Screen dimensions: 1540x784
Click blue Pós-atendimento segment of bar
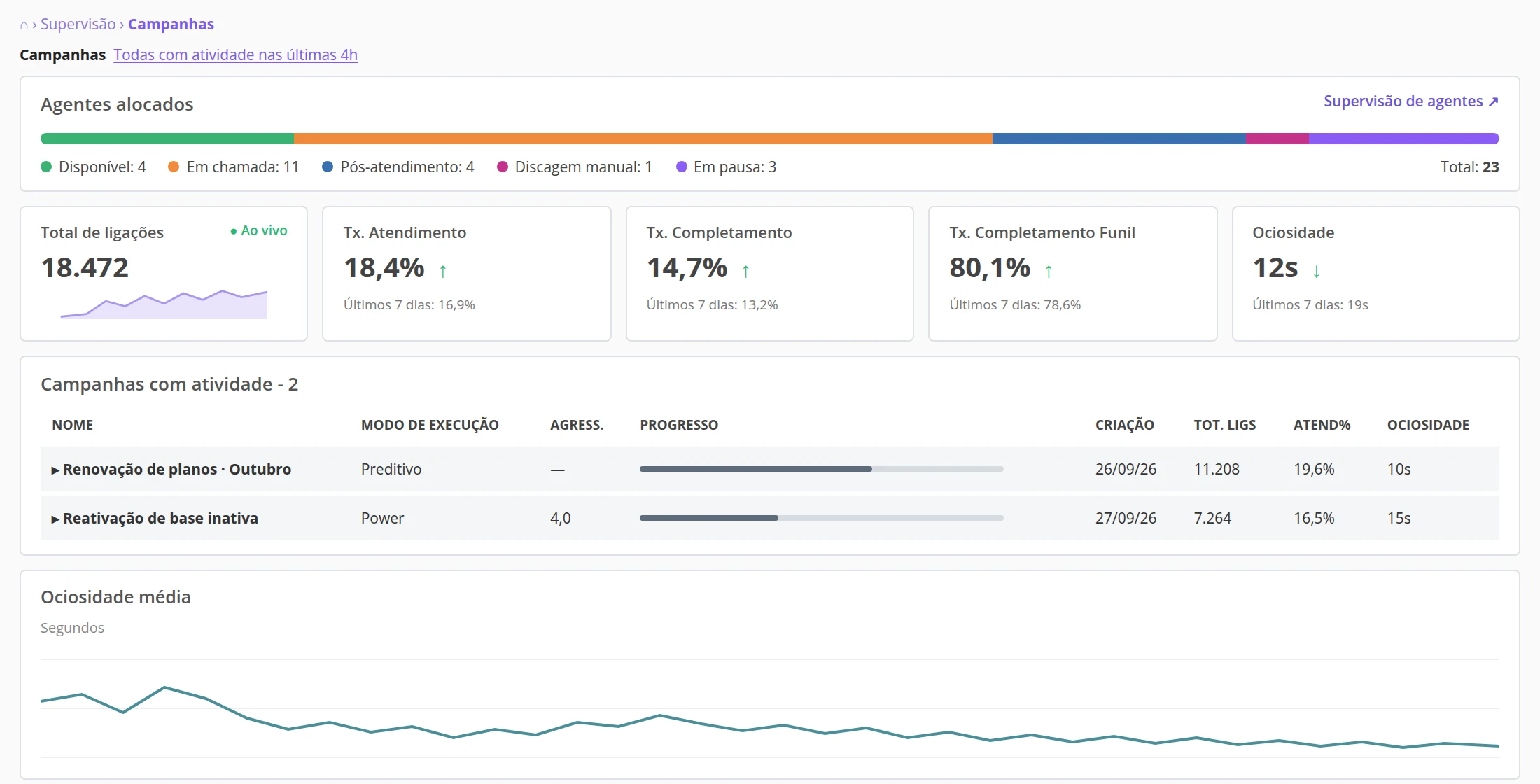(1119, 139)
